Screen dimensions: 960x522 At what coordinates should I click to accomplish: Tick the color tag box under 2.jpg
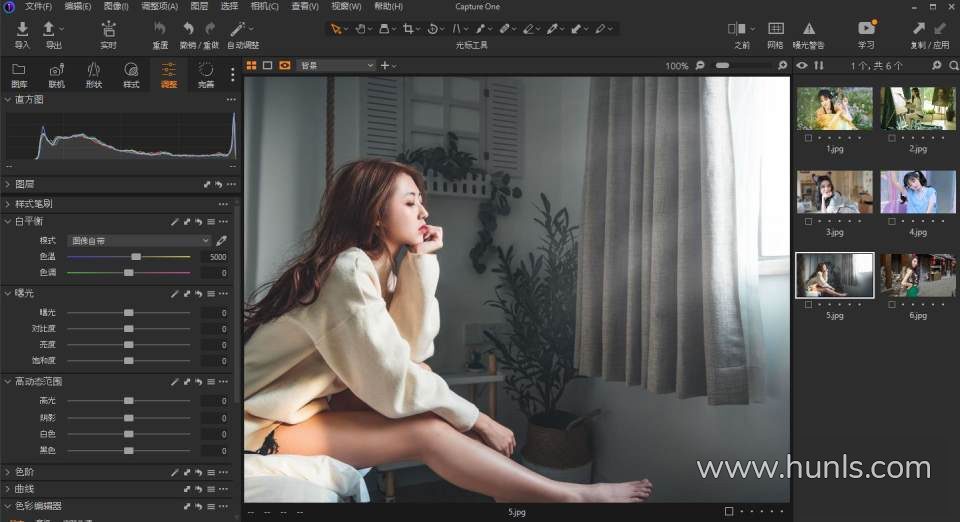[x=891, y=138]
